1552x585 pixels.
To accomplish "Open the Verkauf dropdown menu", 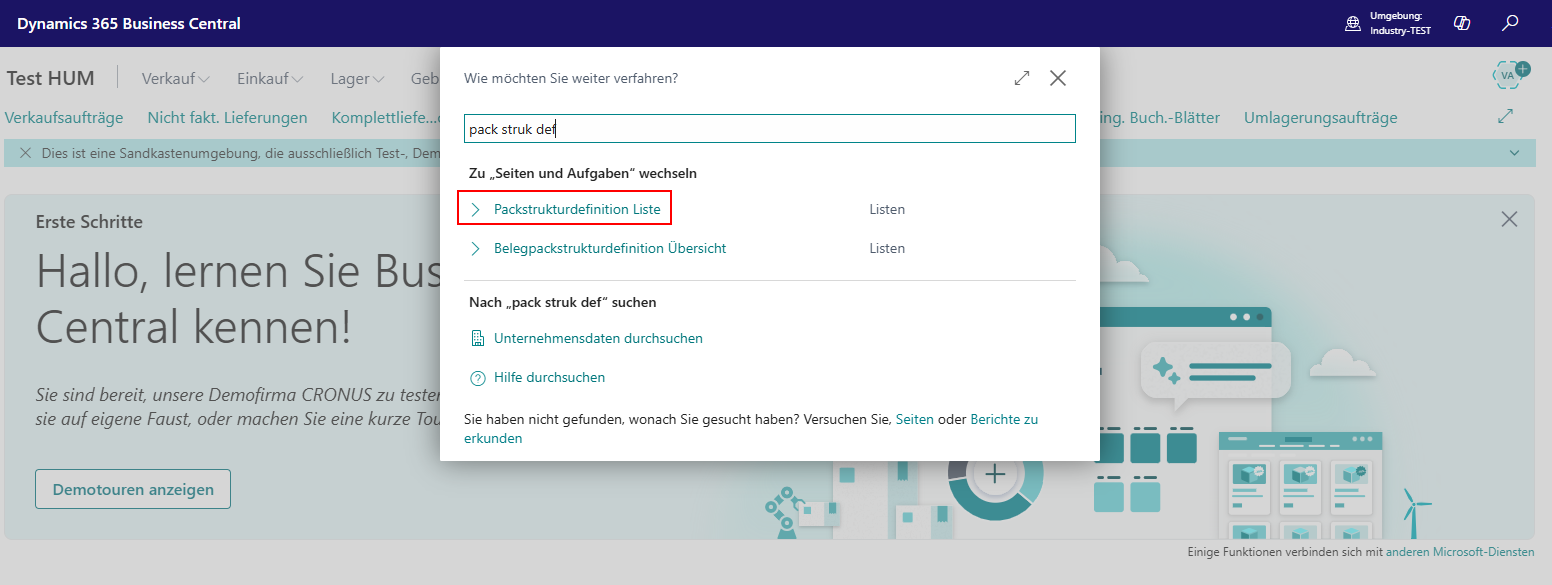I will click(x=176, y=78).
